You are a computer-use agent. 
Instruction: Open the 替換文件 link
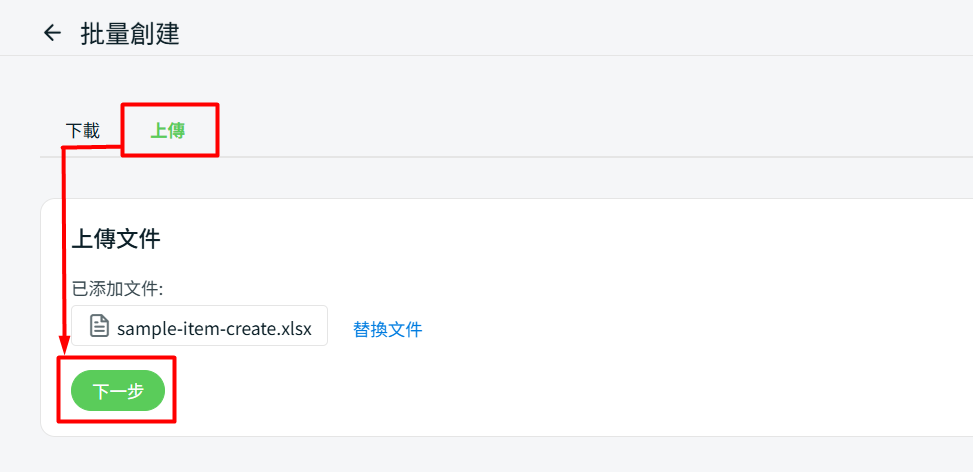click(388, 329)
